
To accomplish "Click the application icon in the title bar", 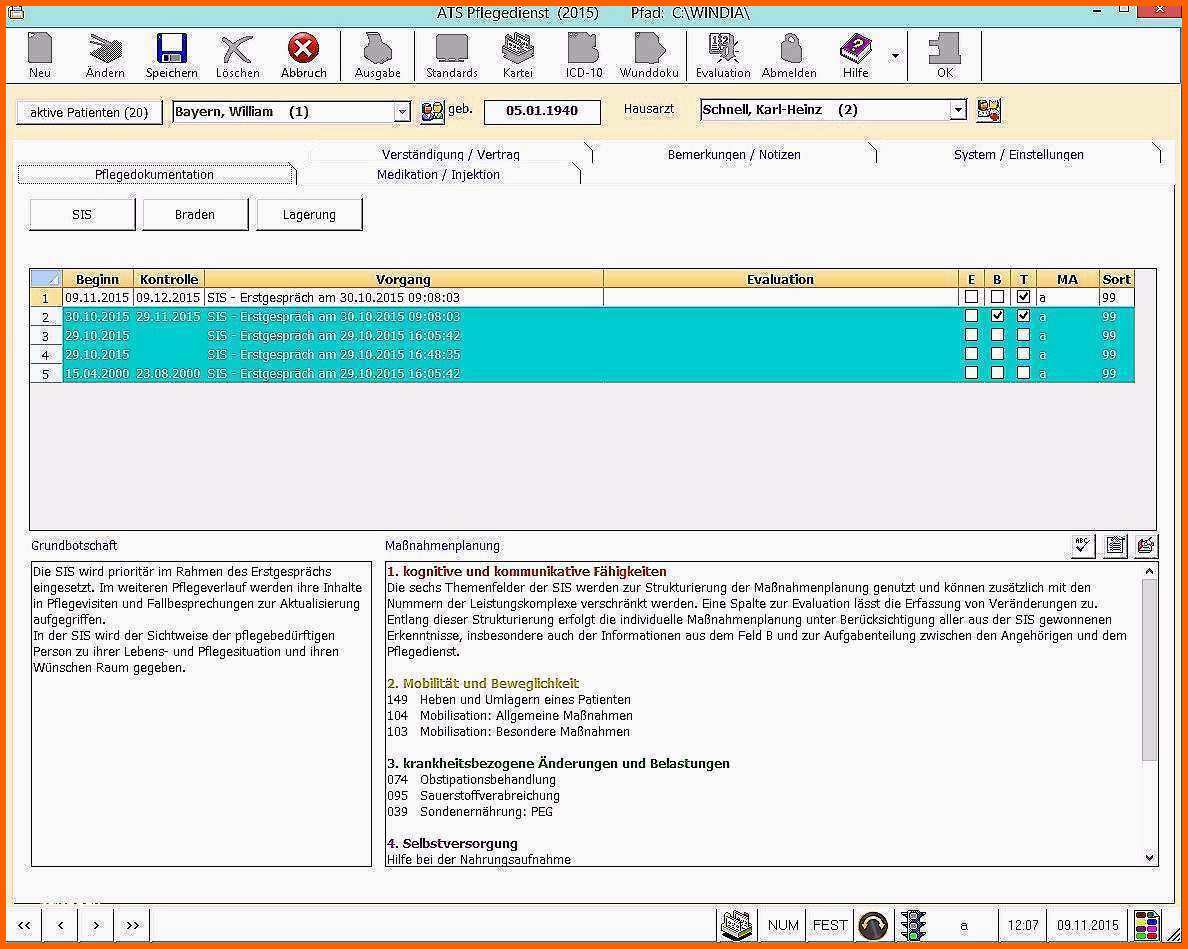I will (x=15, y=13).
